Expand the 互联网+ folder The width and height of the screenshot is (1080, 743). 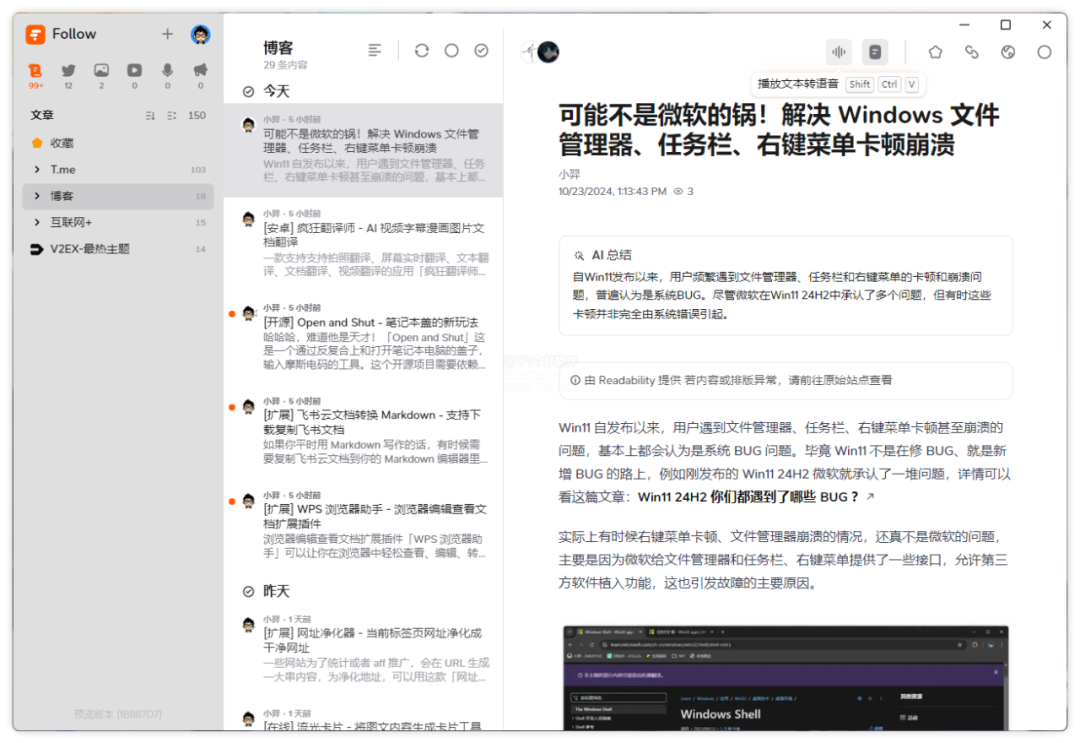(37, 222)
